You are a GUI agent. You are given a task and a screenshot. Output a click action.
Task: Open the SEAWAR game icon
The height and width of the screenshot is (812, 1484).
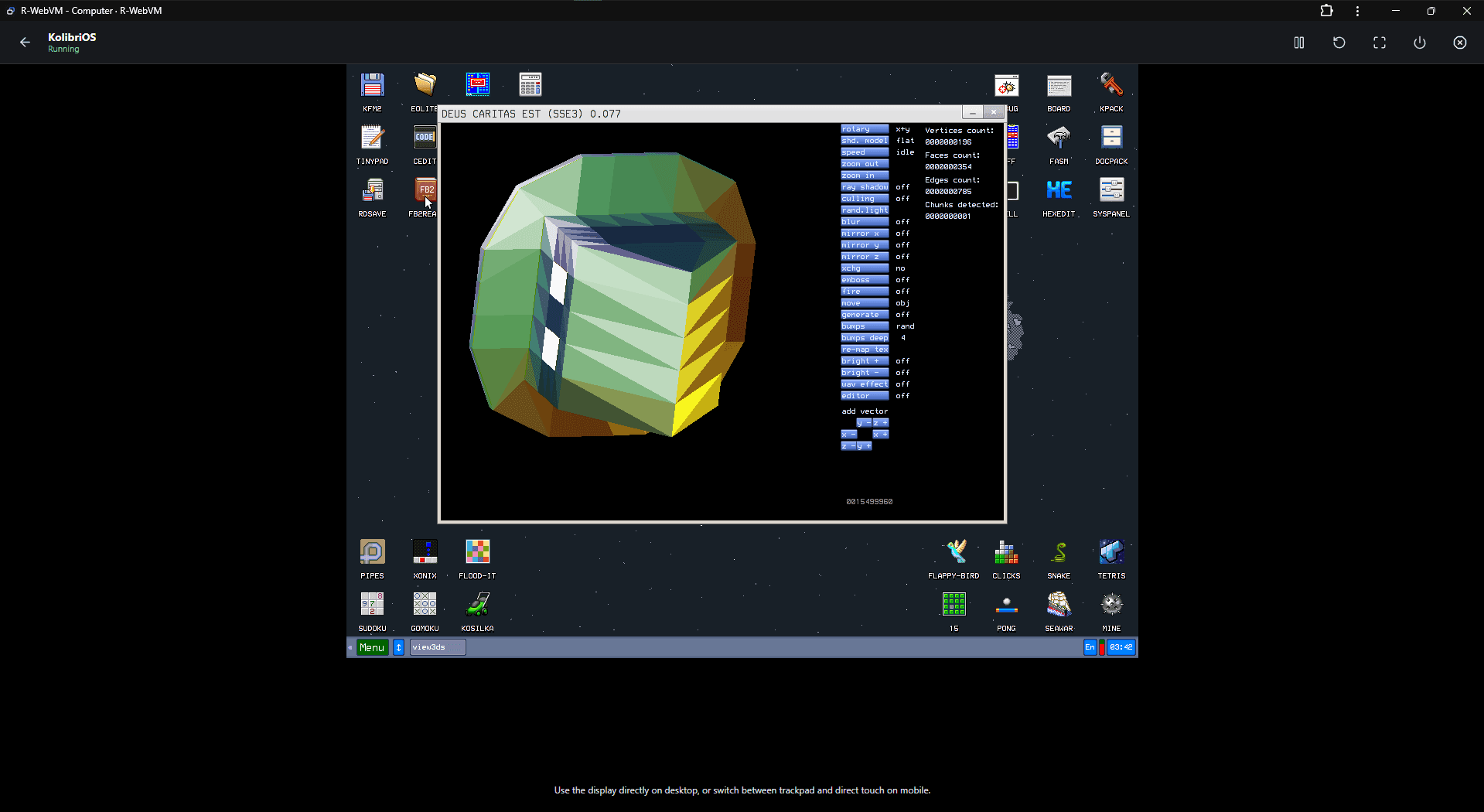[x=1059, y=605]
